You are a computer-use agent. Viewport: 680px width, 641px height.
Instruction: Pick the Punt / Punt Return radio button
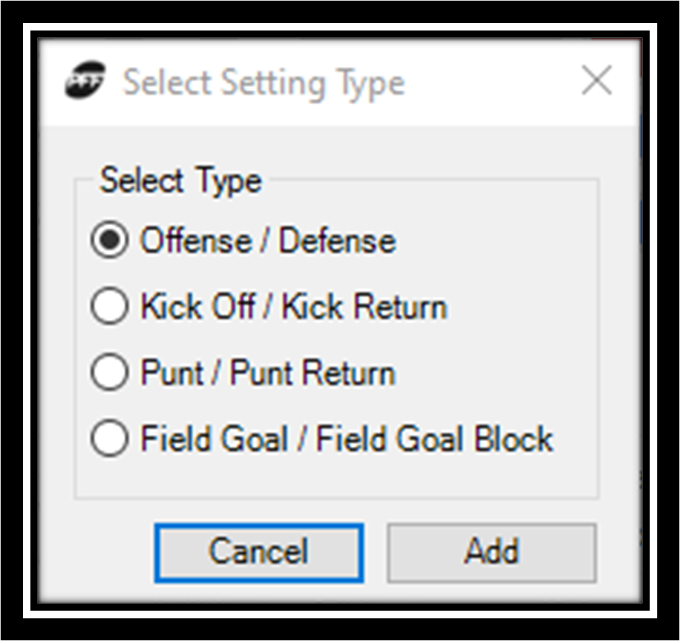click(110, 373)
